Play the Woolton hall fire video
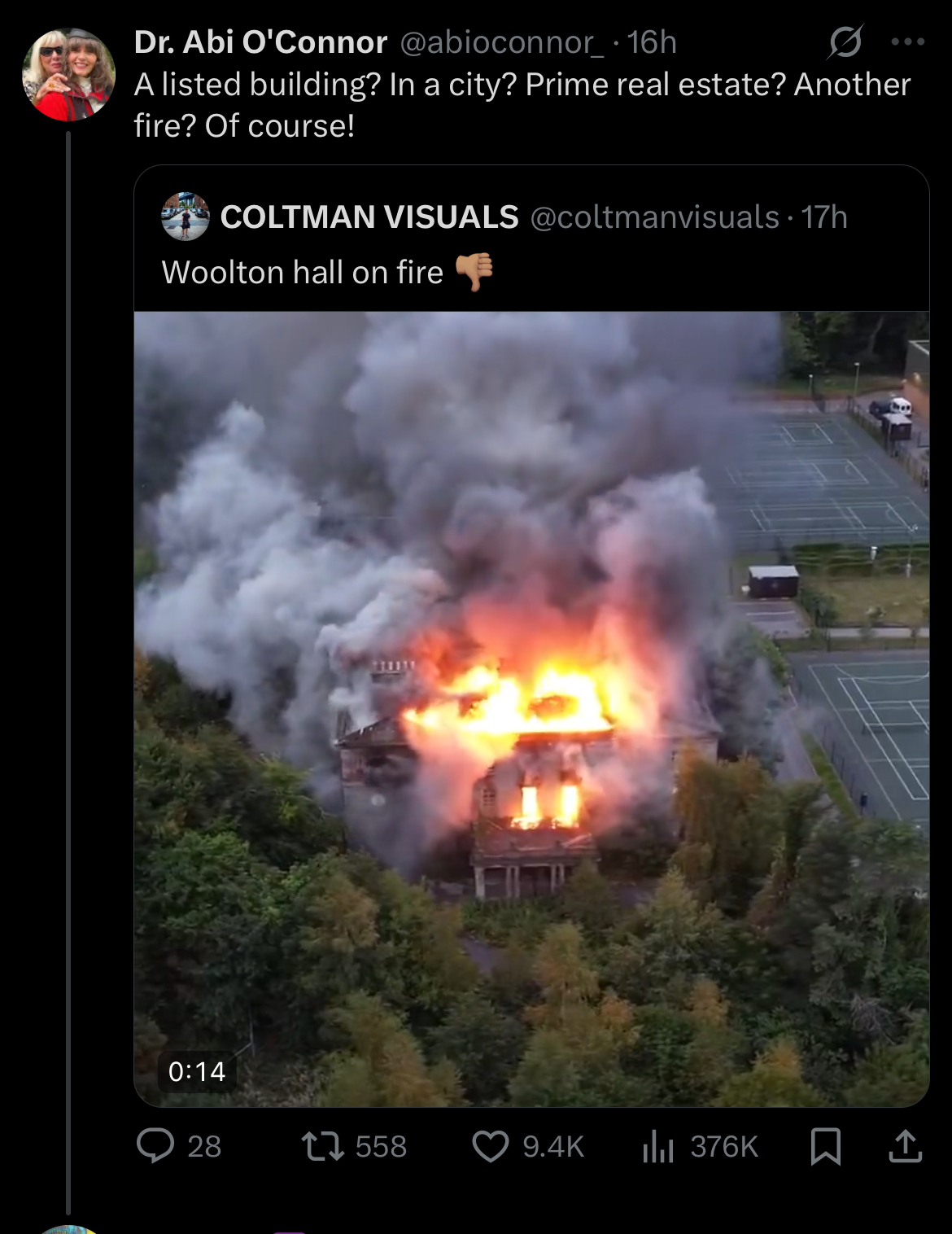Image resolution: width=952 pixels, height=1234 pixels. coord(531,709)
